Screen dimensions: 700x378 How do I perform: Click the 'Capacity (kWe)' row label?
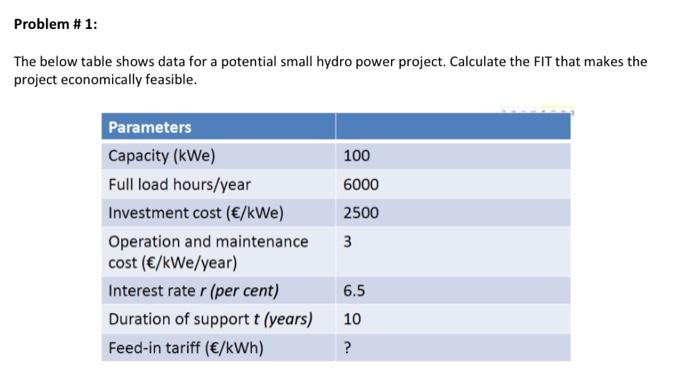[162, 156]
